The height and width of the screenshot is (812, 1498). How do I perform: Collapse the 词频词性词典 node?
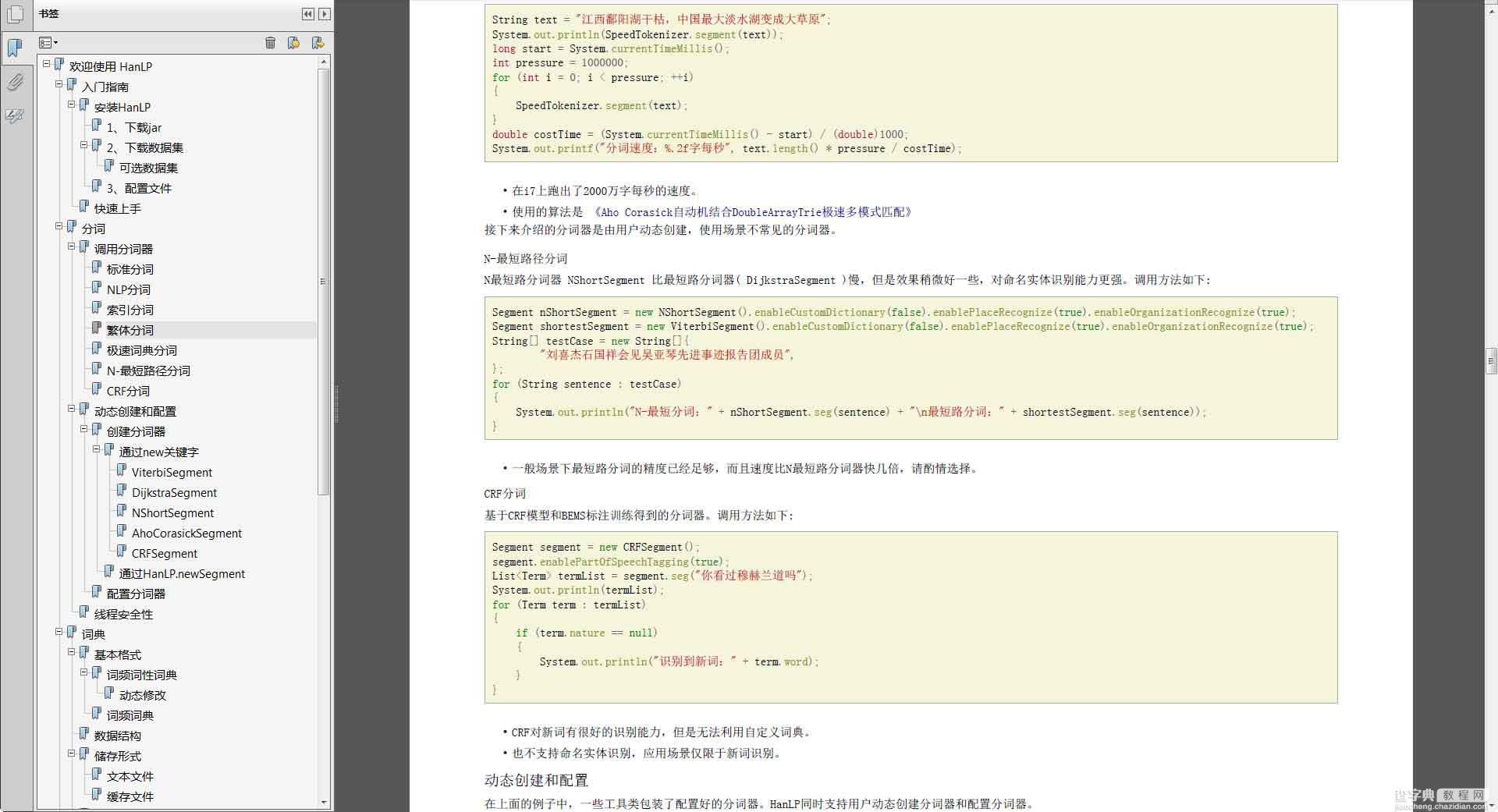coord(84,672)
